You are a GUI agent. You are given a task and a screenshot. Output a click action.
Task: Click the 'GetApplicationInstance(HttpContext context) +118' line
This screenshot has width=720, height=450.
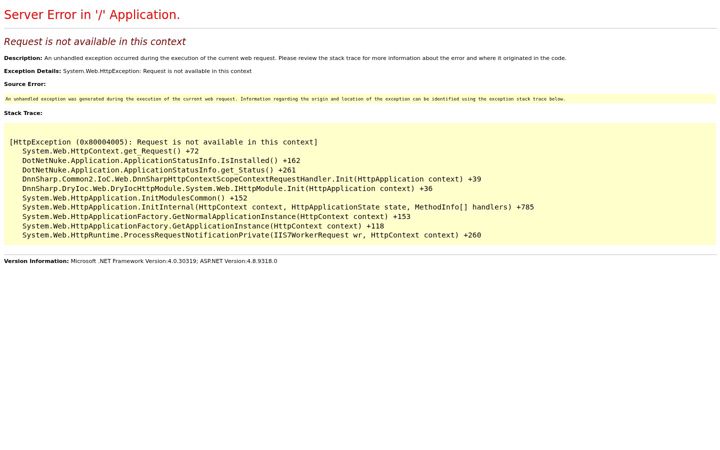point(203,226)
